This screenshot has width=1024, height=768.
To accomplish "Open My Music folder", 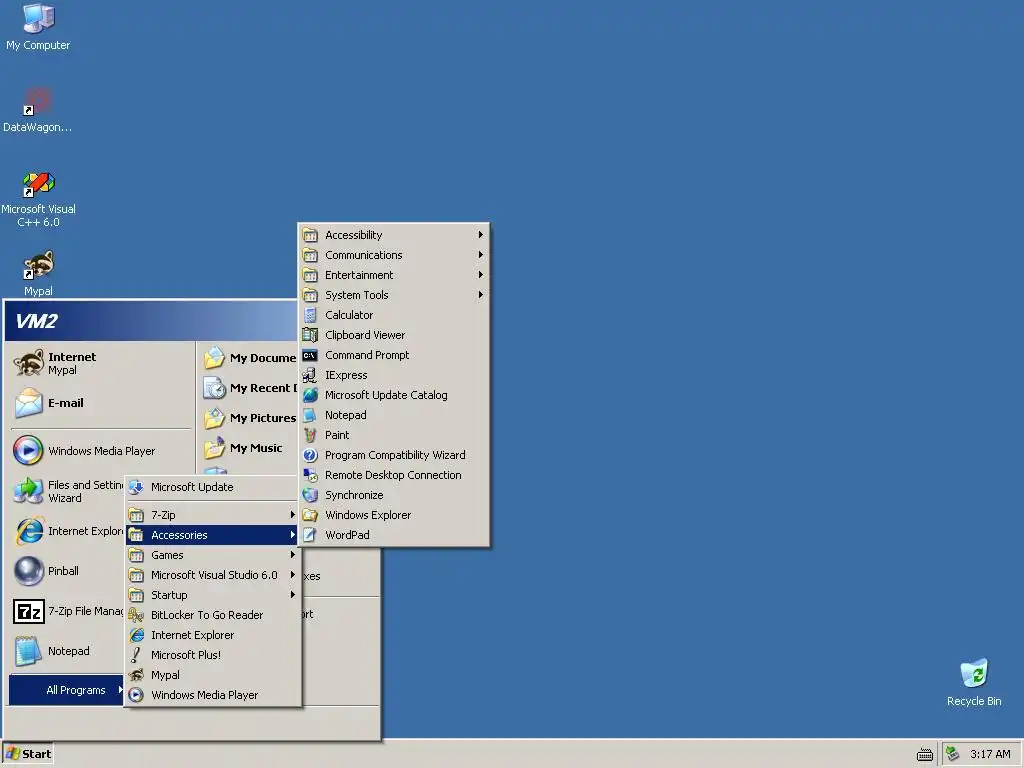I will [x=249, y=449].
